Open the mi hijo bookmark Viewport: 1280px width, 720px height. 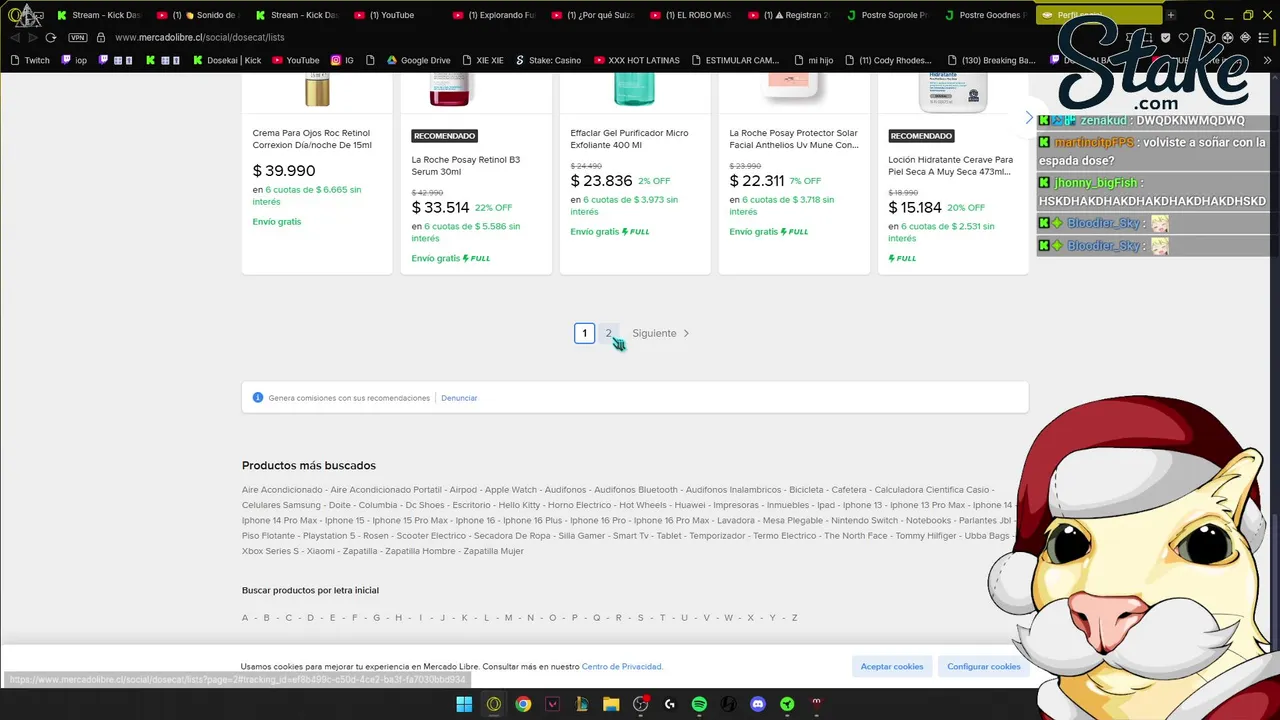coord(813,60)
